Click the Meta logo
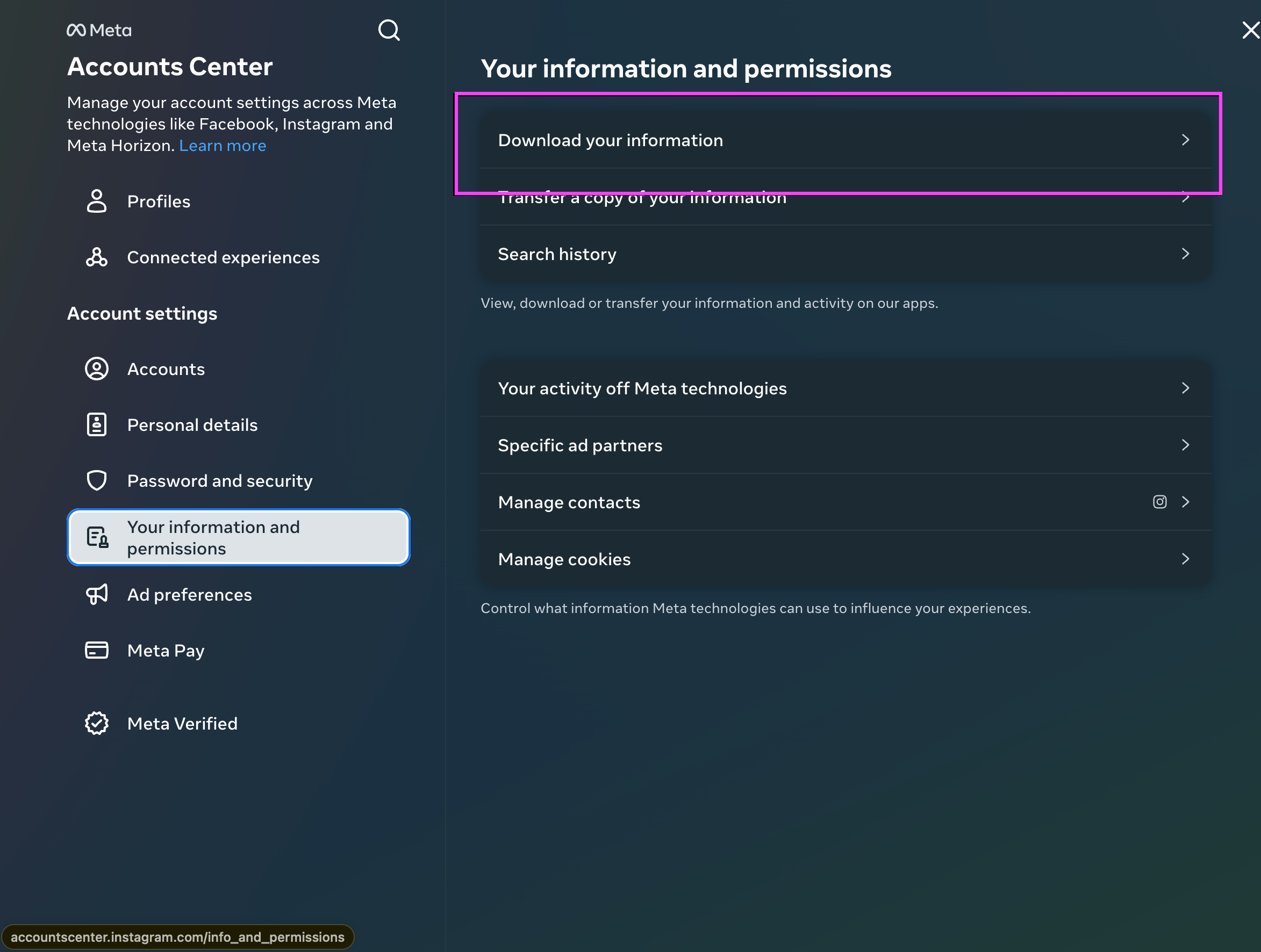1261x952 pixels. (99, 30)
